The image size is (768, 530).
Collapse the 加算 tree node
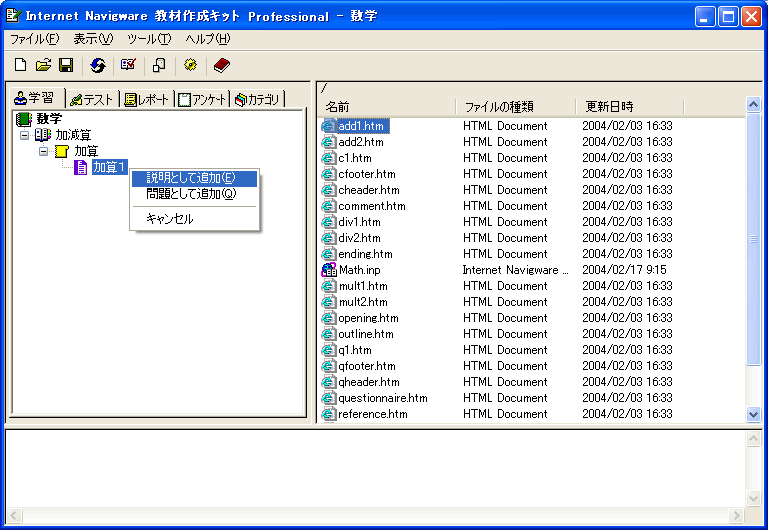coord(43,151)
